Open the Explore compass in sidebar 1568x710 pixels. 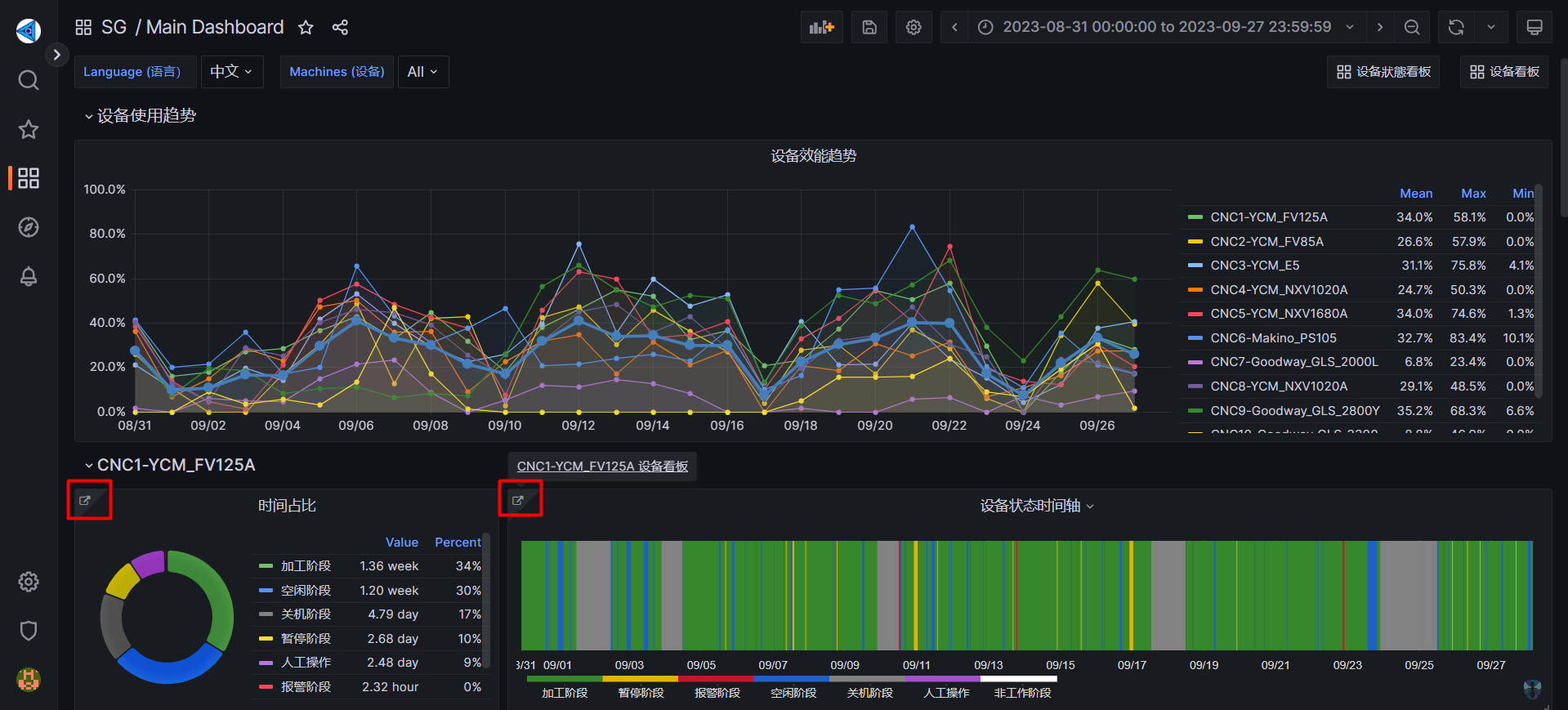(29, 227)
